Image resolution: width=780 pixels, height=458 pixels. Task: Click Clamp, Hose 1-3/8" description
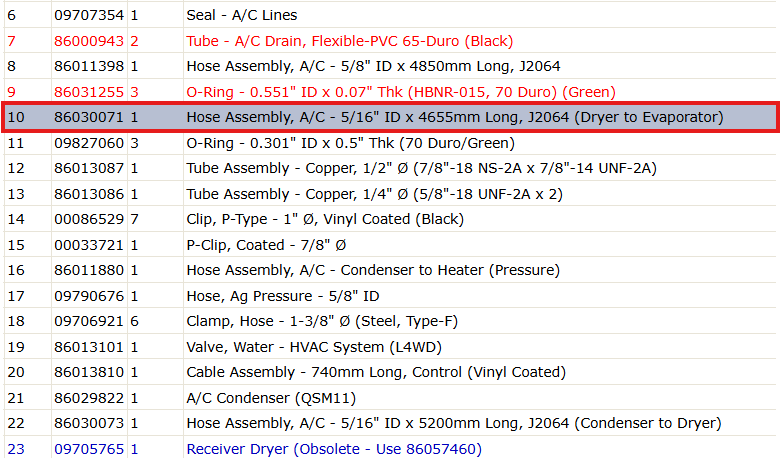[x=322, y=321]
